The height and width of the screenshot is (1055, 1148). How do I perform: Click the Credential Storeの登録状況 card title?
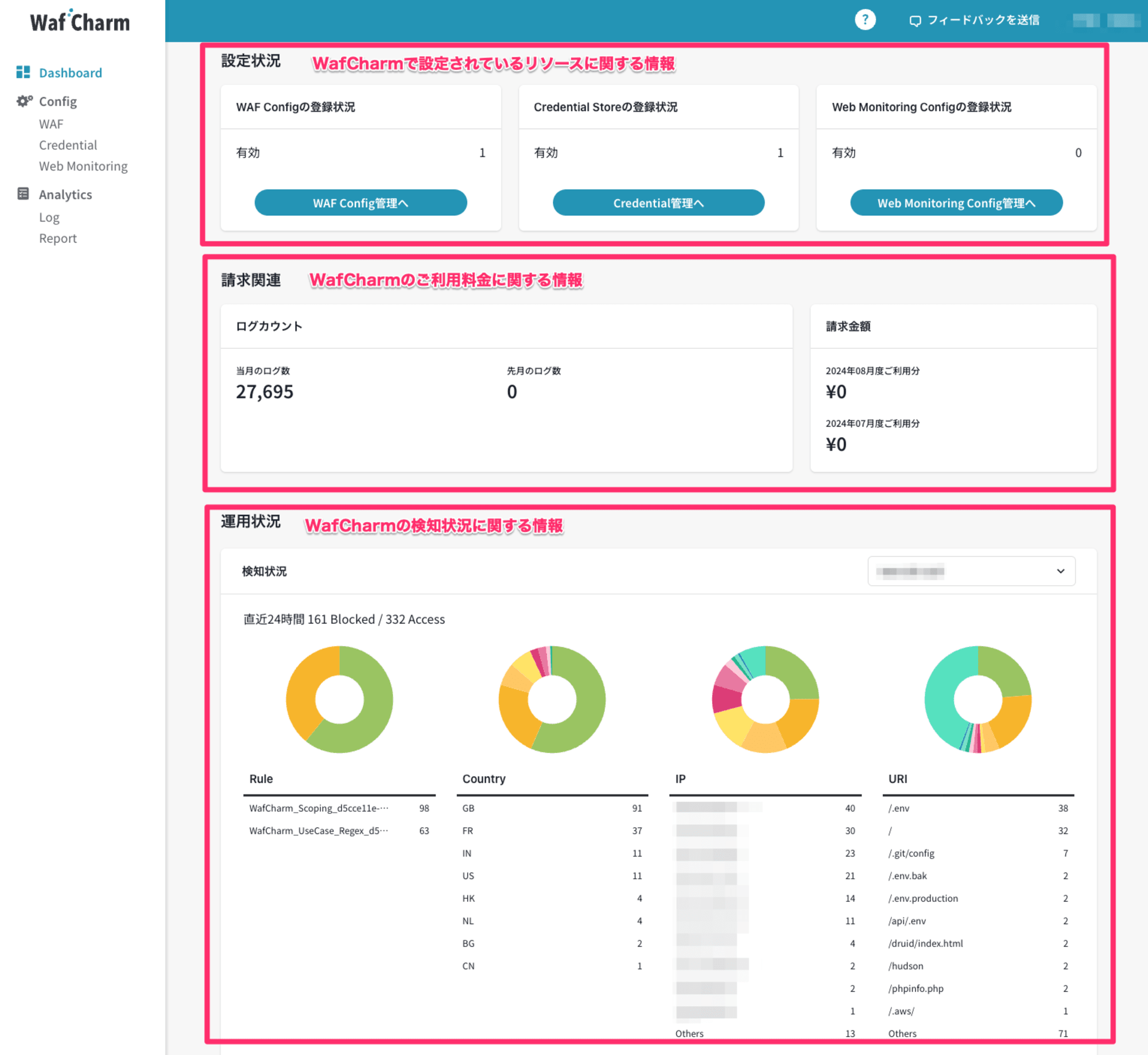tap(606, 107)
